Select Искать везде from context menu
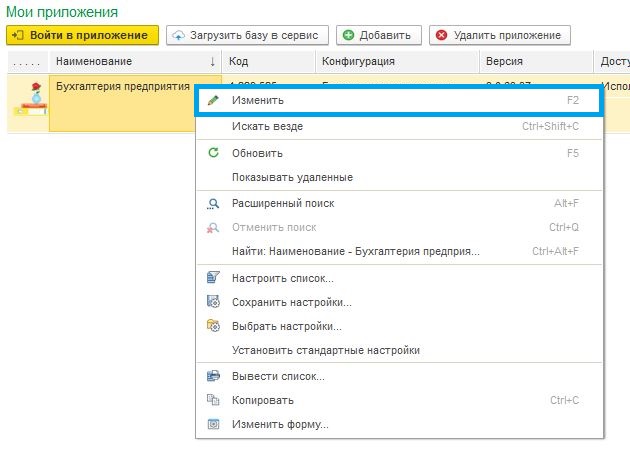Image resolution: width=630 pixels, height=452 pixels. pyautogui.click(x=267, y=127)
